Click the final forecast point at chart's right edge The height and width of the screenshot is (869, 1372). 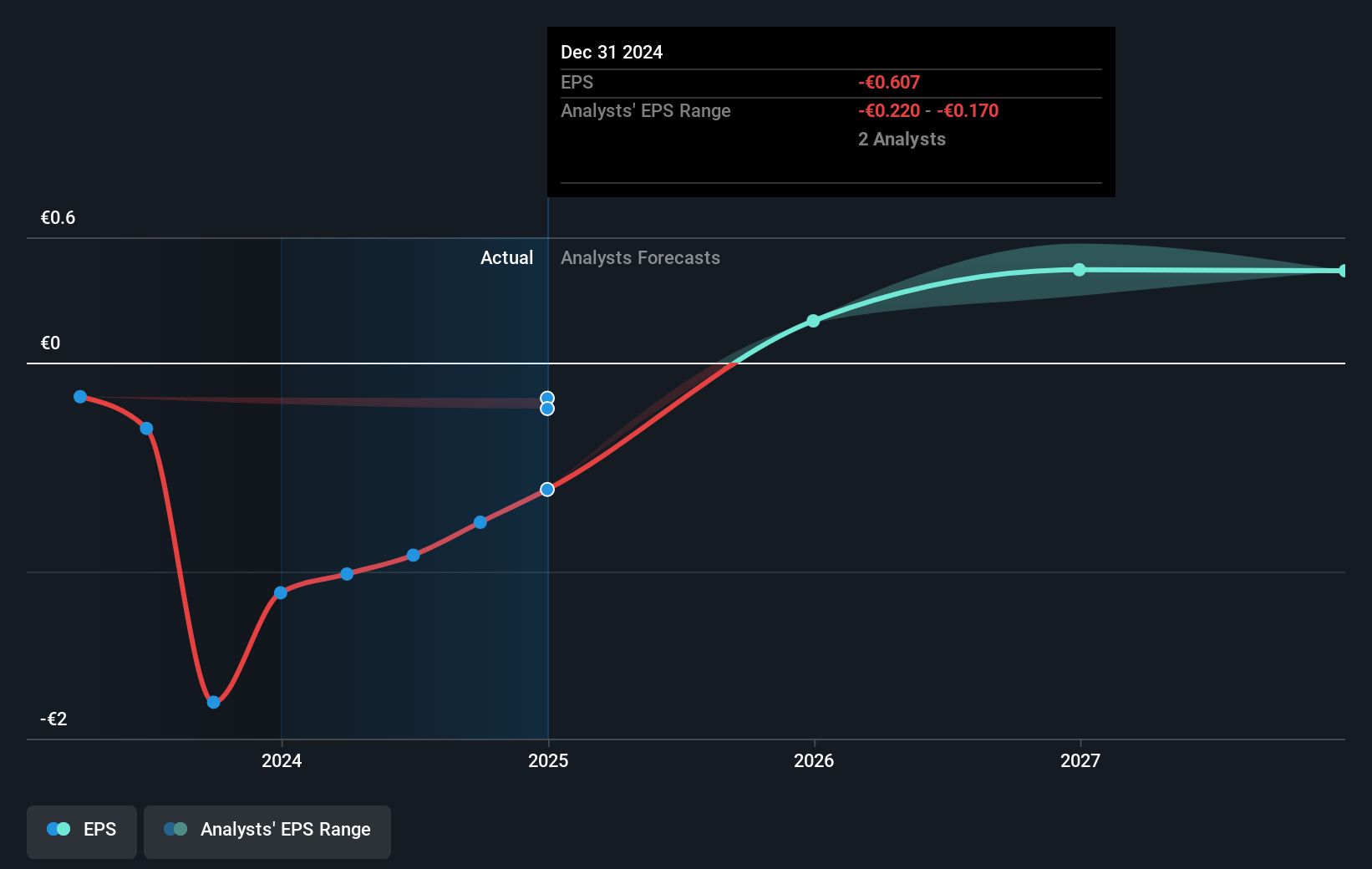[x=1343, y=271]
